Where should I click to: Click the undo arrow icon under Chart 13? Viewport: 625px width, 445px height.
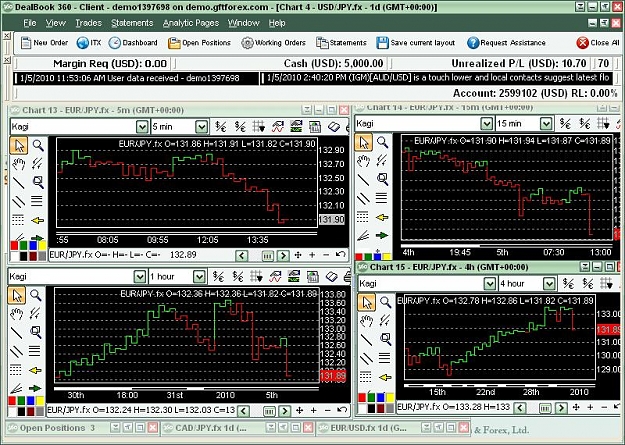coord(341,254)
